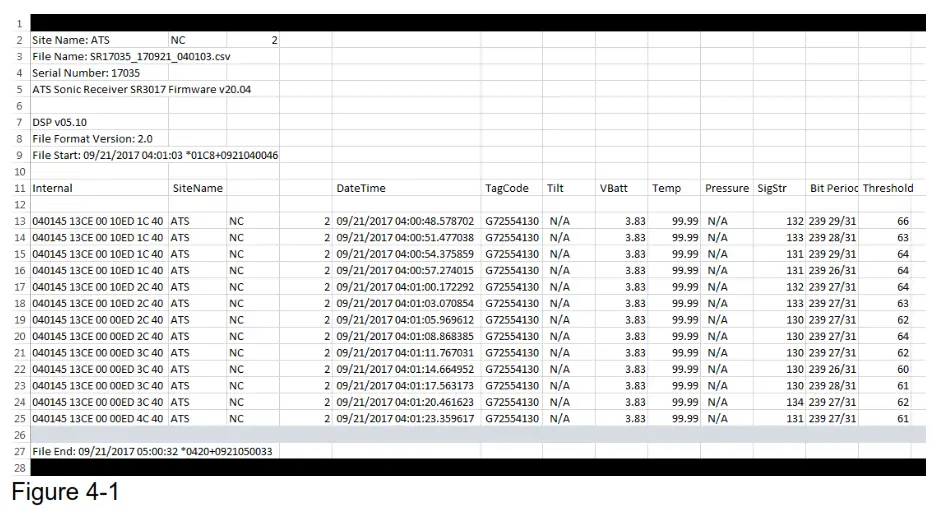Click DateTime cell 04:01:11.767031
The width and height of the screenshot is (935, 509).
(407, 353)
